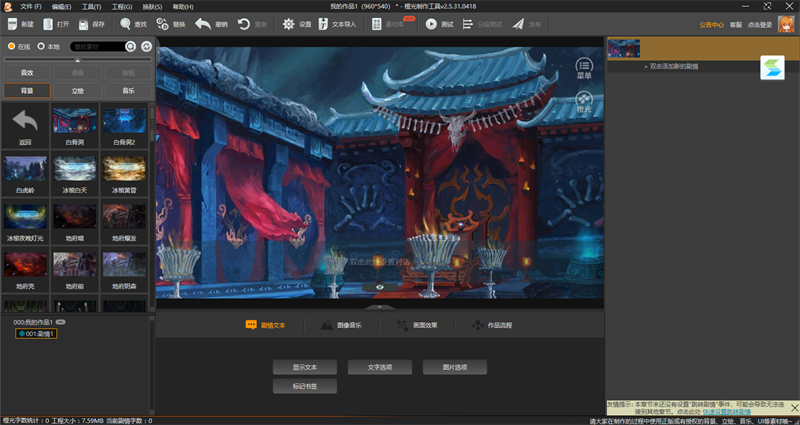
Task: Click the 新建 (New) toolbar icon
Action: [x=11, y=23]
